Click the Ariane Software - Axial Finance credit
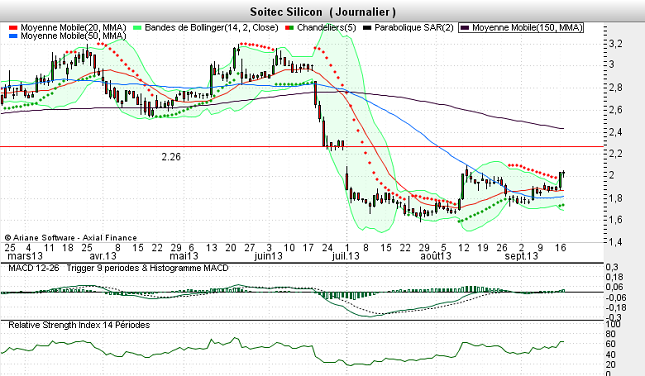This screenshot has width=645, height=376. pos(71,238)
